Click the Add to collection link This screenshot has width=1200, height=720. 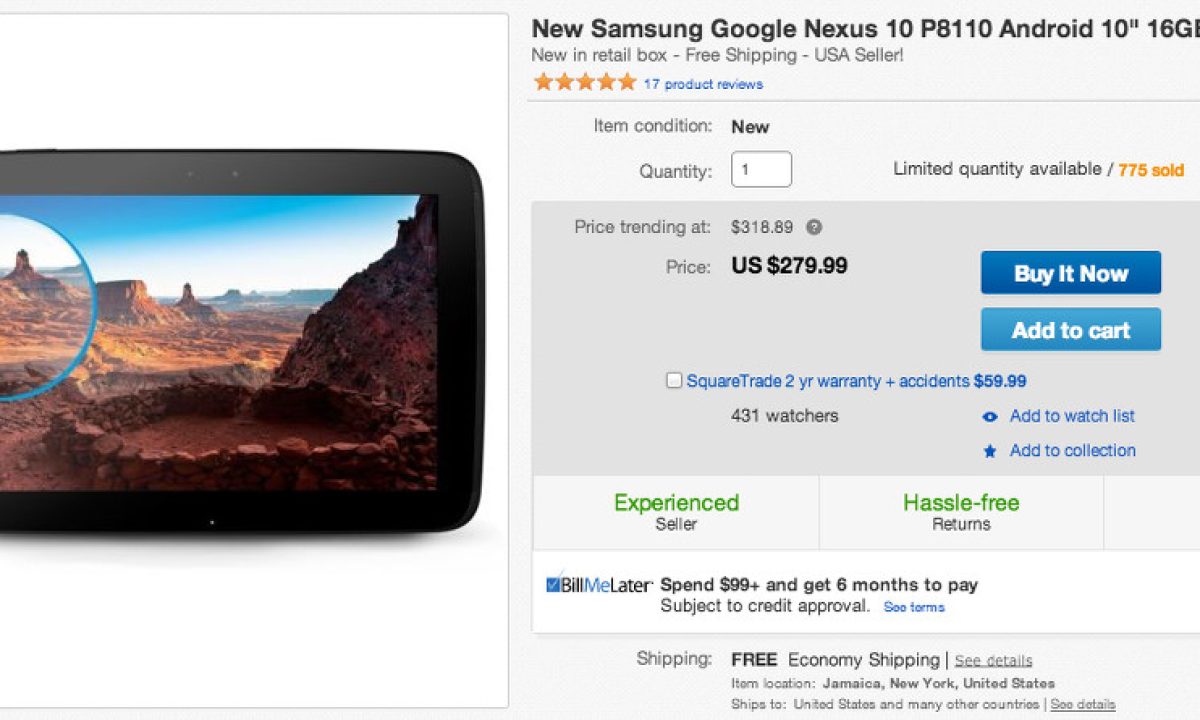pos(1072,450)
